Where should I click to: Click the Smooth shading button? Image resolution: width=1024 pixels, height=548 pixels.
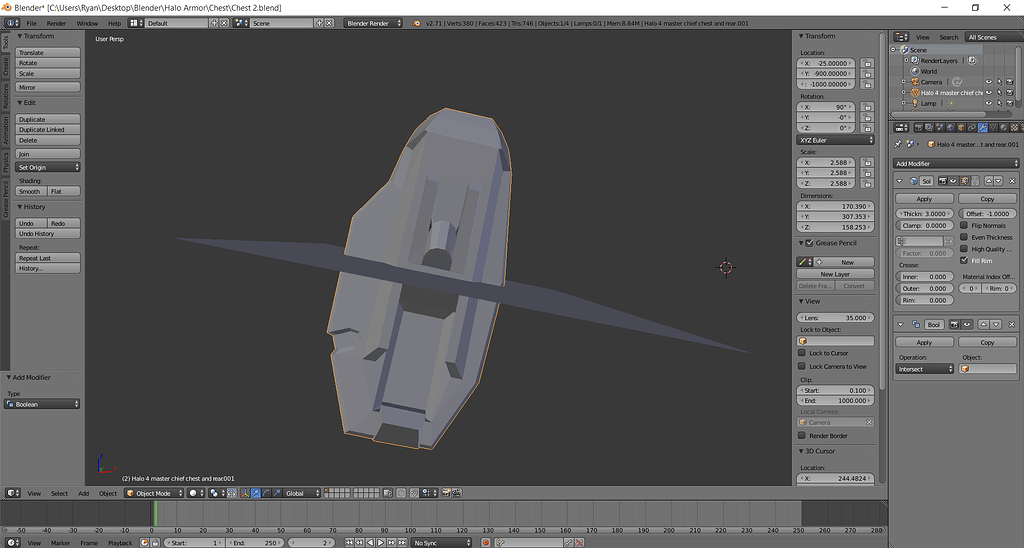[30, 191]
